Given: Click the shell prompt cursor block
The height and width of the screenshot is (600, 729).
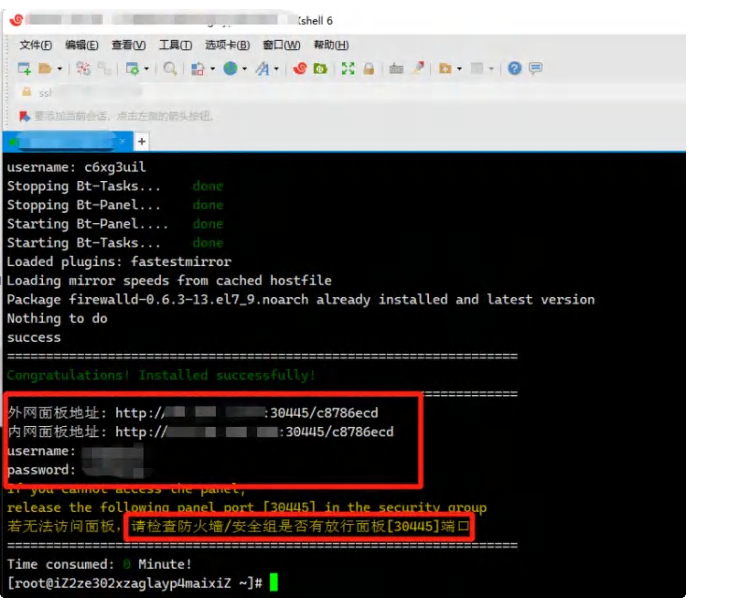Looking at the screenshot, I should point(274,582).
